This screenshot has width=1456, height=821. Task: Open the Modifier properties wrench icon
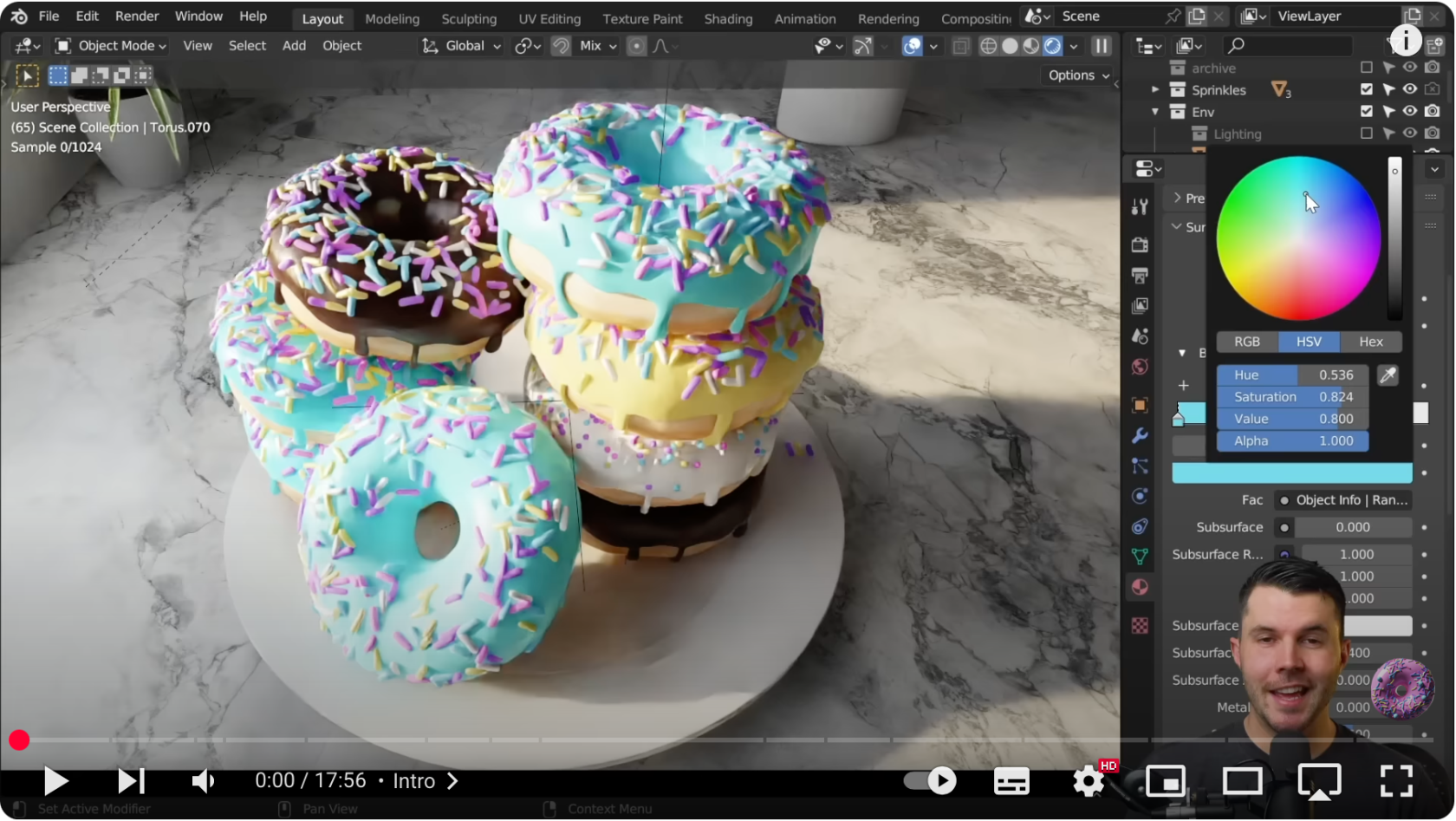click(1140, 435)
